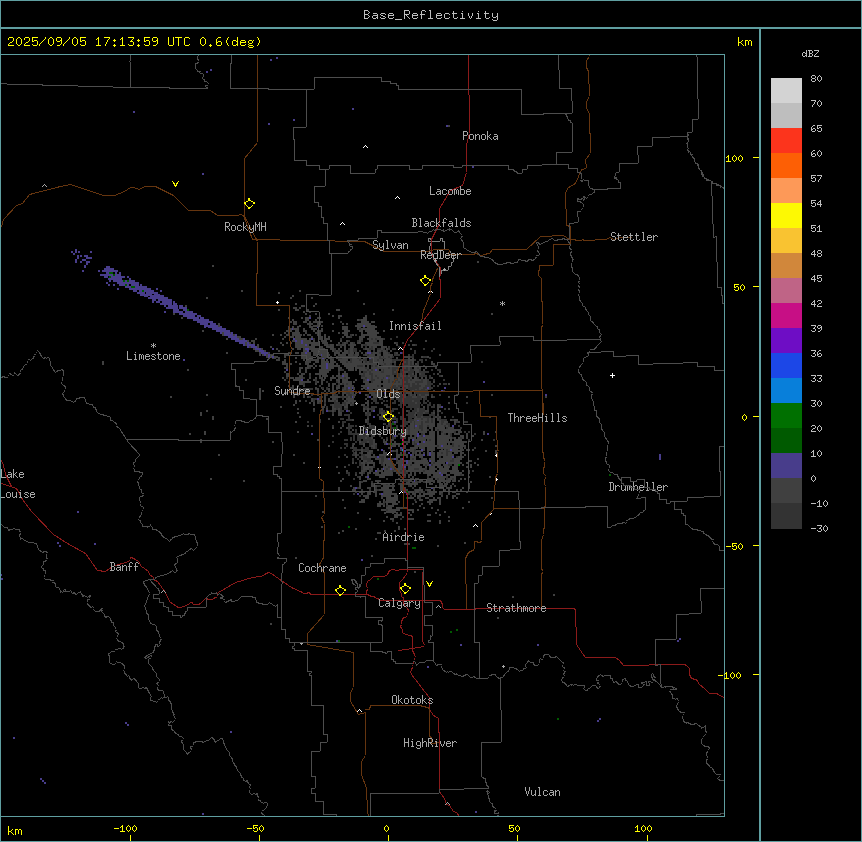Select the purple 10 dBZ legend swatch
862x842 pixels.
click(x=786, y=466)
